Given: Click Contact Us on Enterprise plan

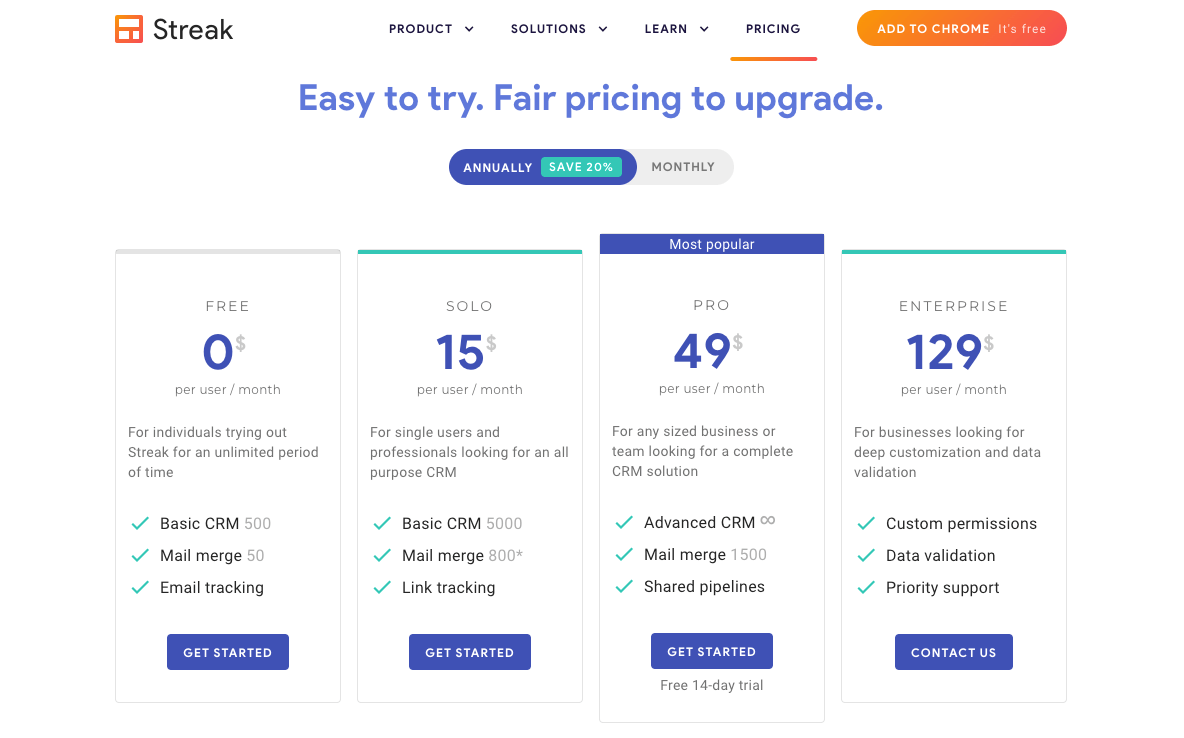Looking at the screenshot, I should [953, 652].
